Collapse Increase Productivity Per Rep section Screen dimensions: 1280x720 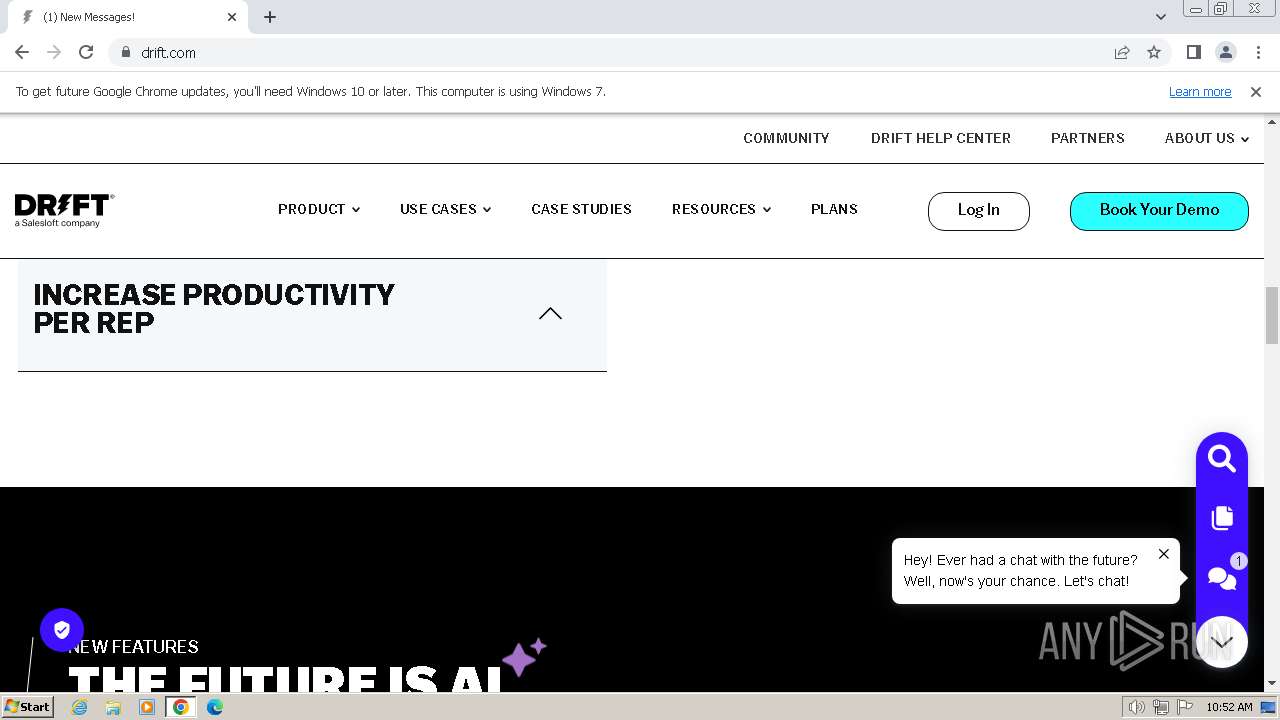coord(550,313)
